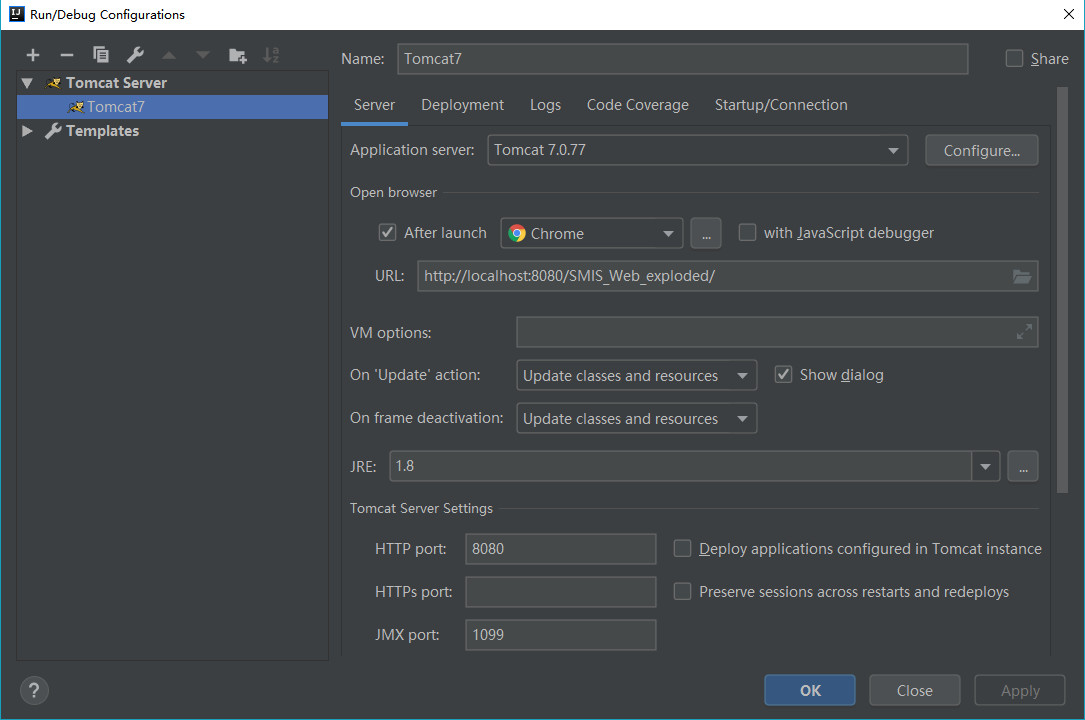Select the Tomcat Server tree row
Viewport: 1085px width, 720px height.
click(172, 83)
